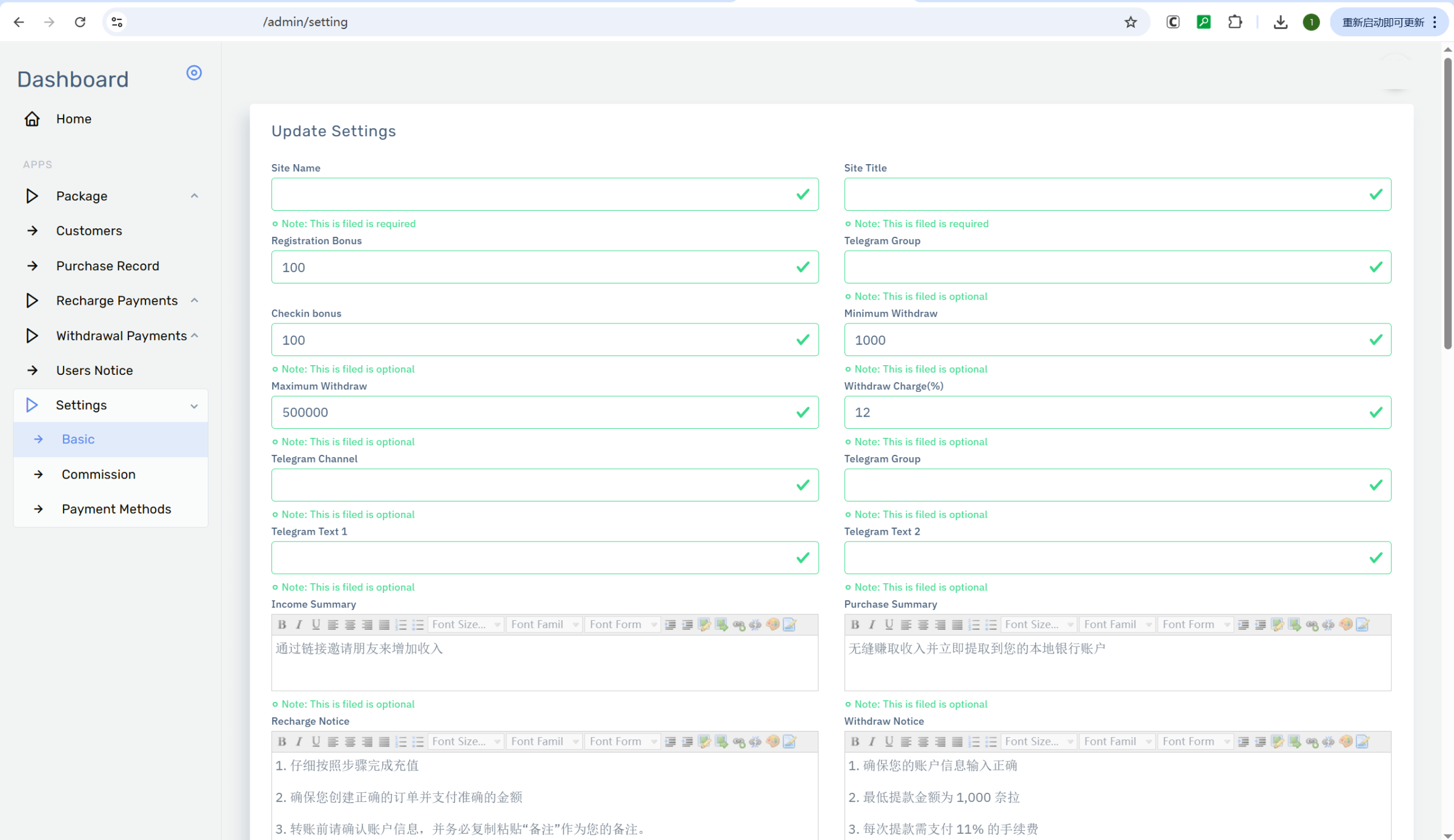Click the circular toggle beside Dashboard title
This screenshot has width=1454, height=840.
[x=194, y=73]
